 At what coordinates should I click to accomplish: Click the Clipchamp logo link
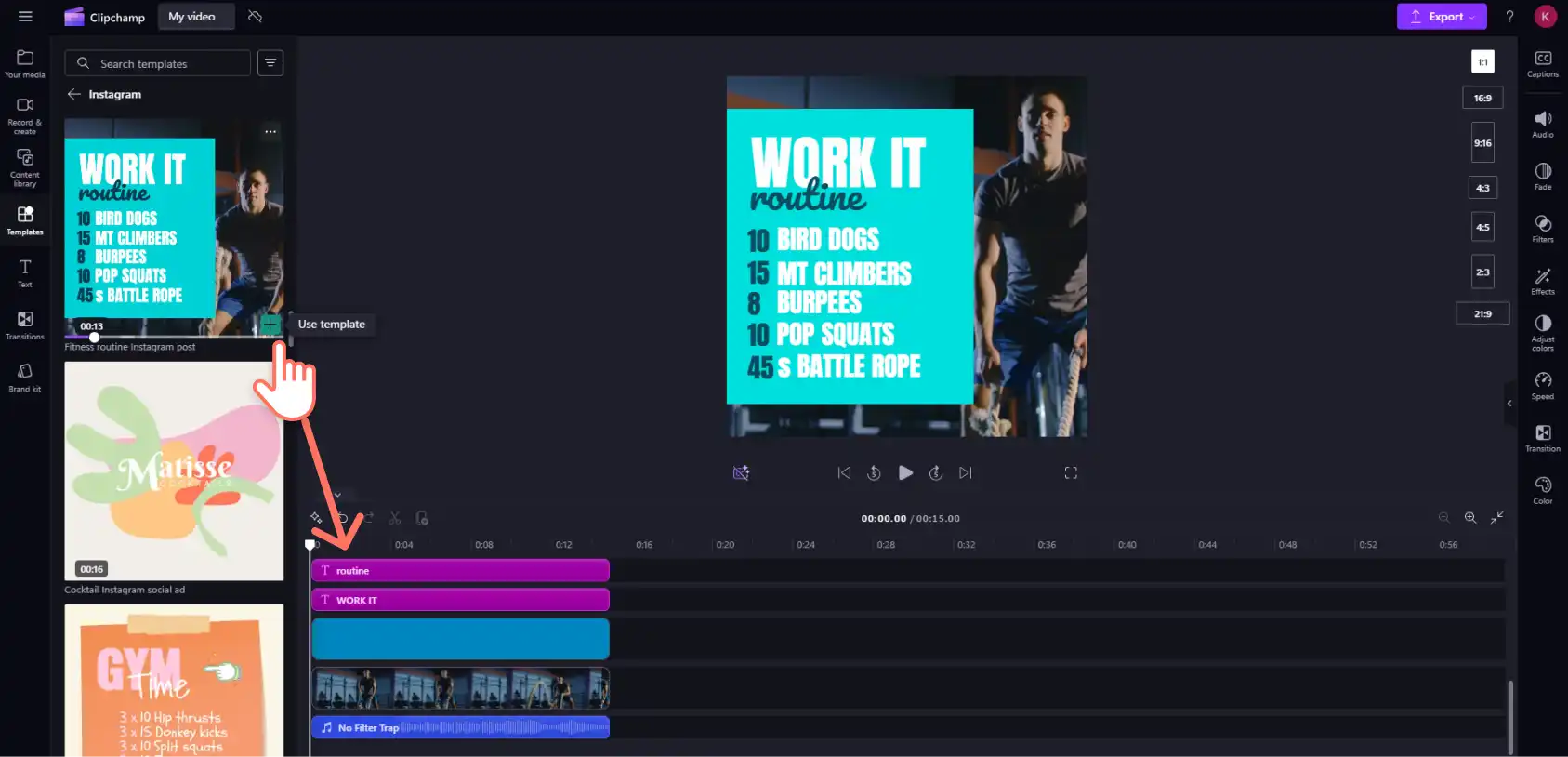coord(104,17)
